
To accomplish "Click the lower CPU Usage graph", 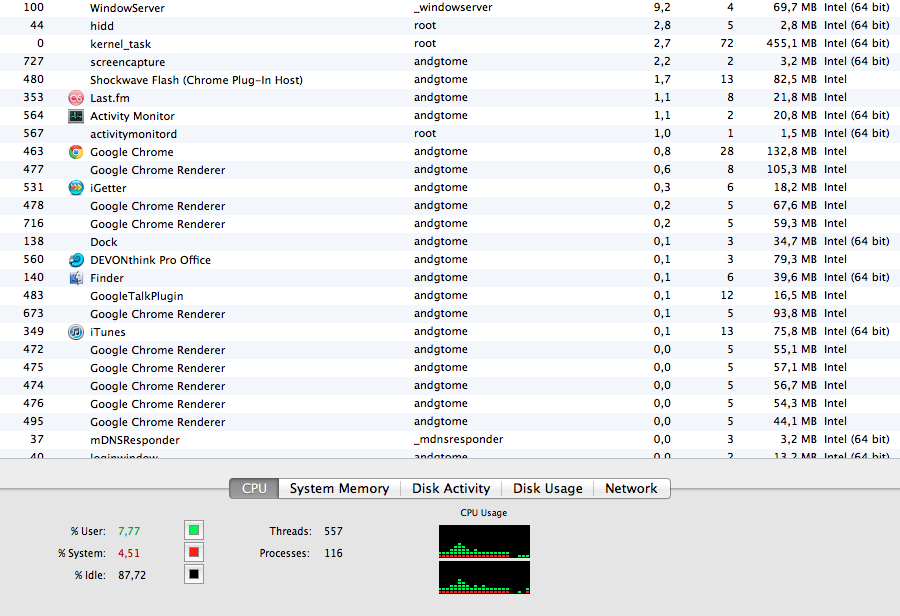I will [484, 578].
